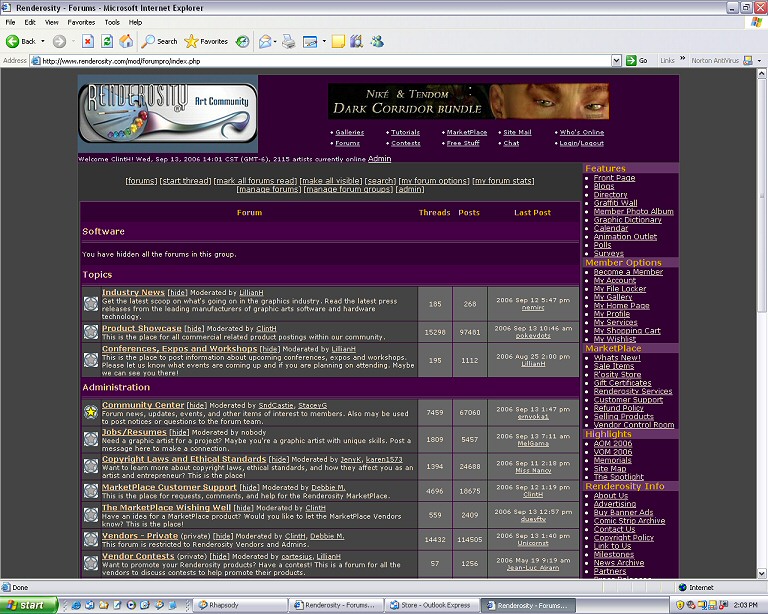The image size is (768, 614).
Task: Expand the Back button history dropdown
Action: click(43, 41)
